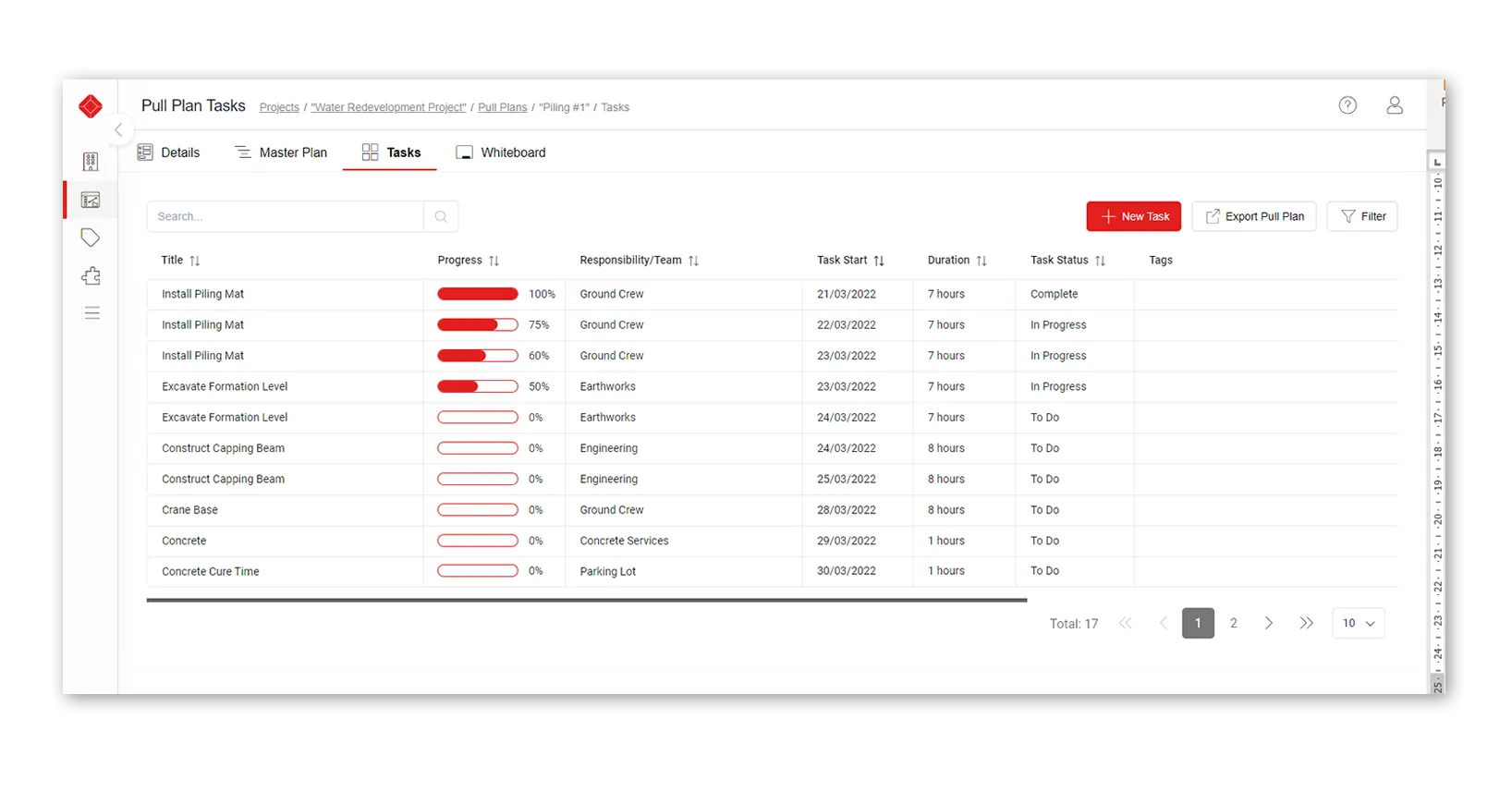Image resolution: width=1512 pixels, height=804 pixels.
Task: Open help via the question mark icon
Action: click(1347, 105)
